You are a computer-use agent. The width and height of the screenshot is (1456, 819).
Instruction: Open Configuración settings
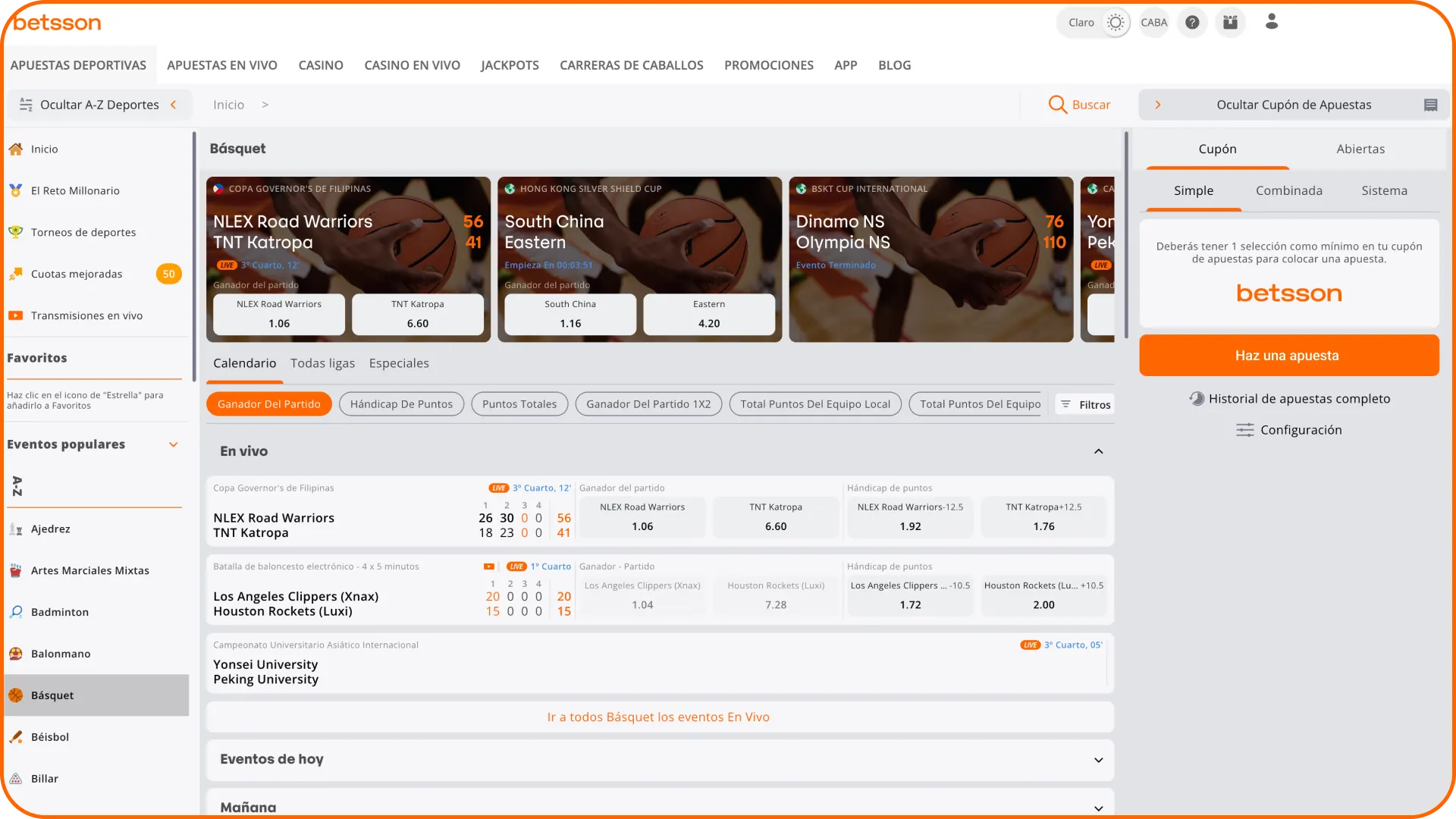point(1289,430)
